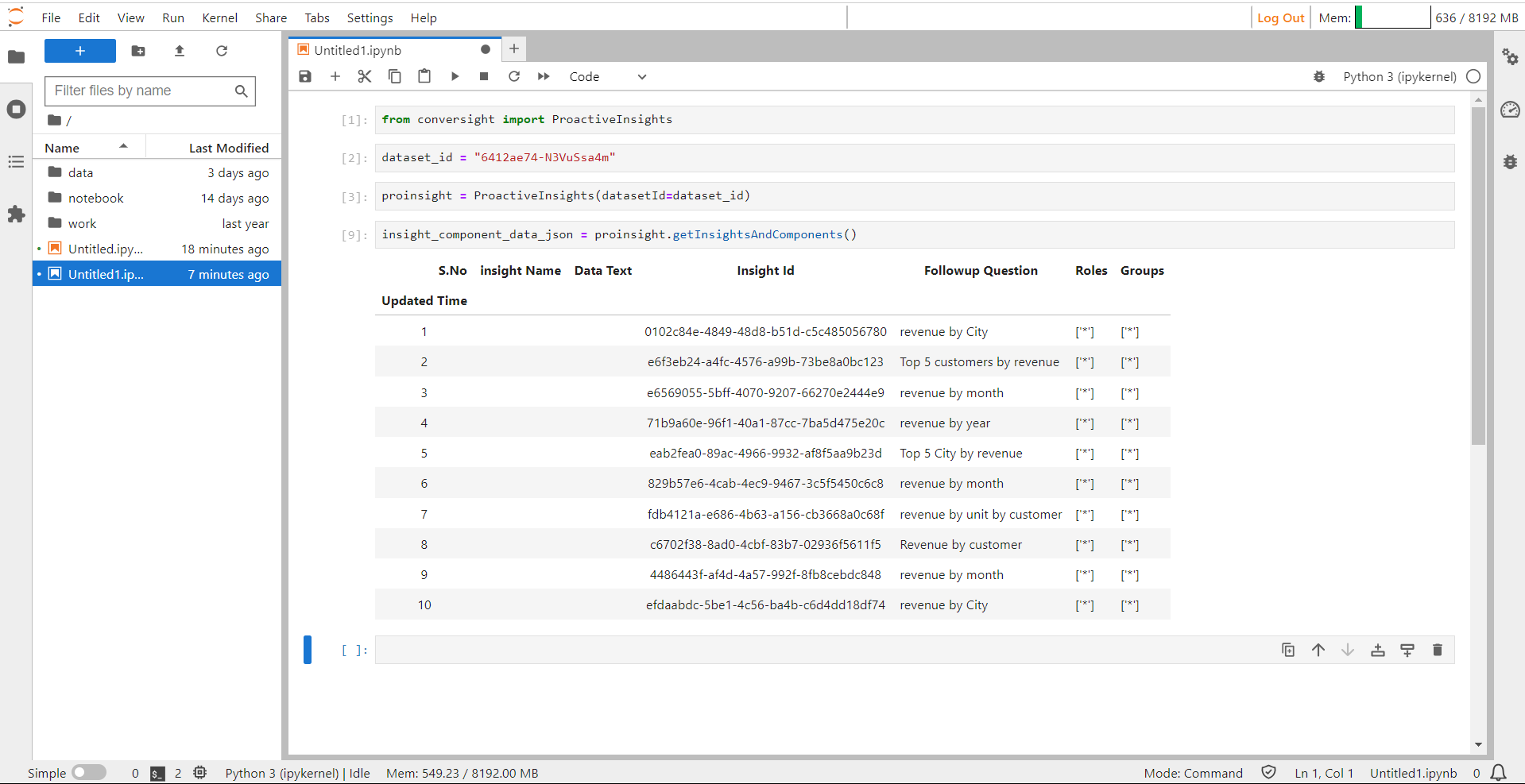Move the active cell down
The width and height of the screenshot is (1525, 784).
point(1348,650)
